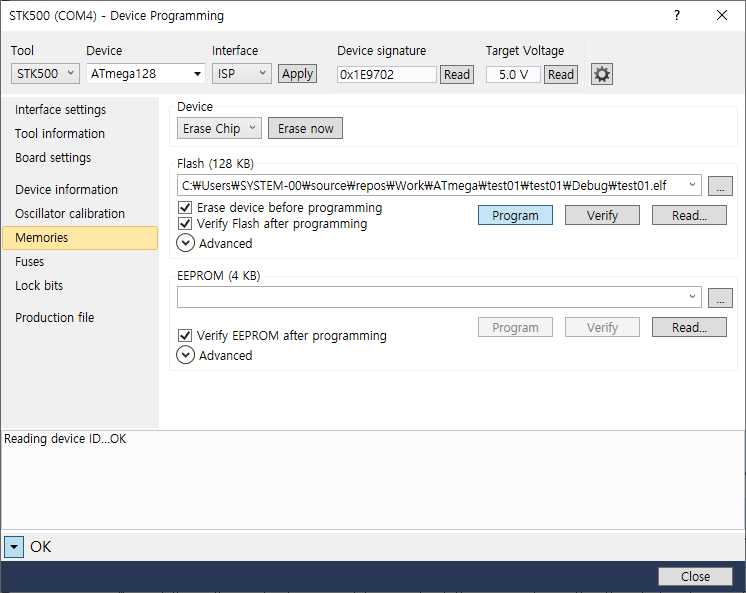The image size is (746, 593).
Task: Open the Device dropdown showing ATmega128
Action: (146, 74)
